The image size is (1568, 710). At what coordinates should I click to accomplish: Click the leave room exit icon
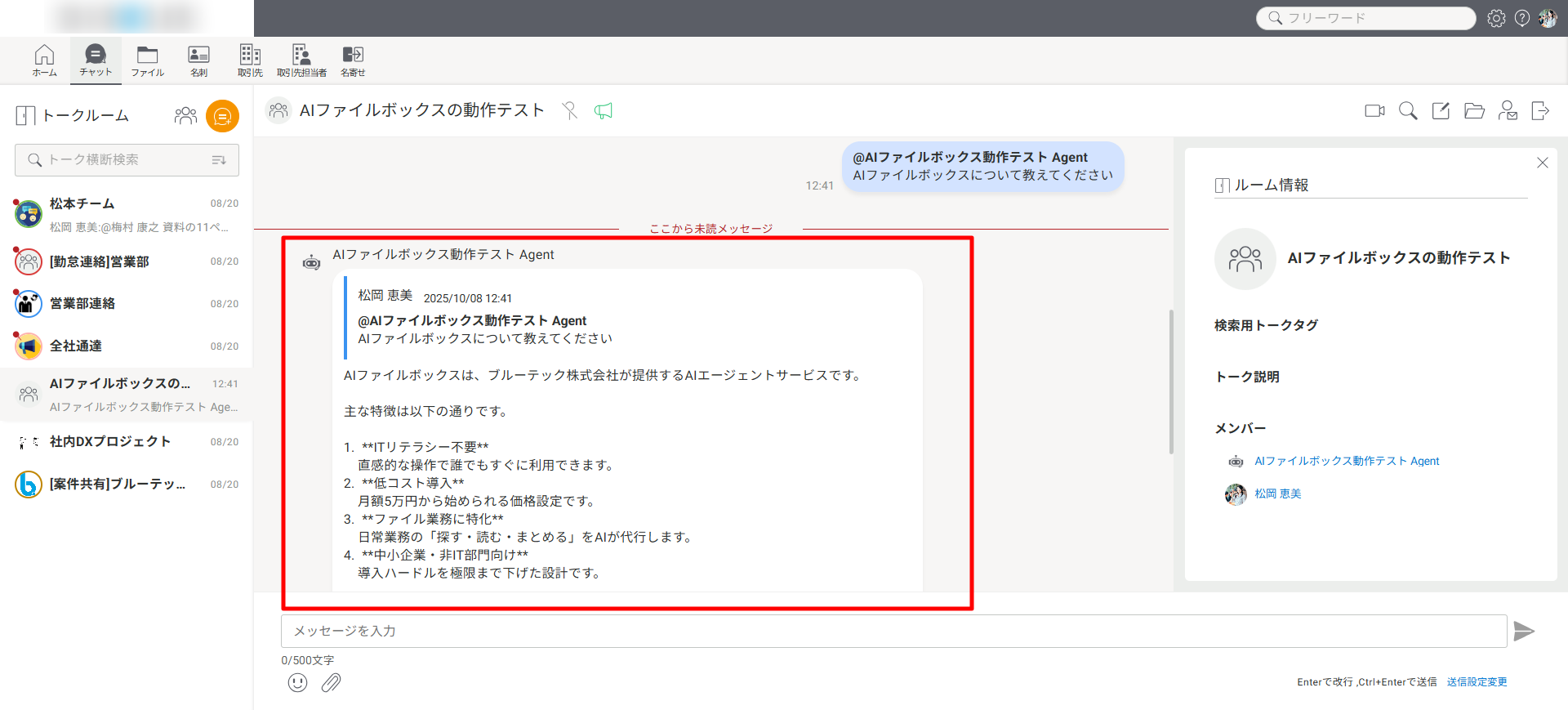[1540, 110]
